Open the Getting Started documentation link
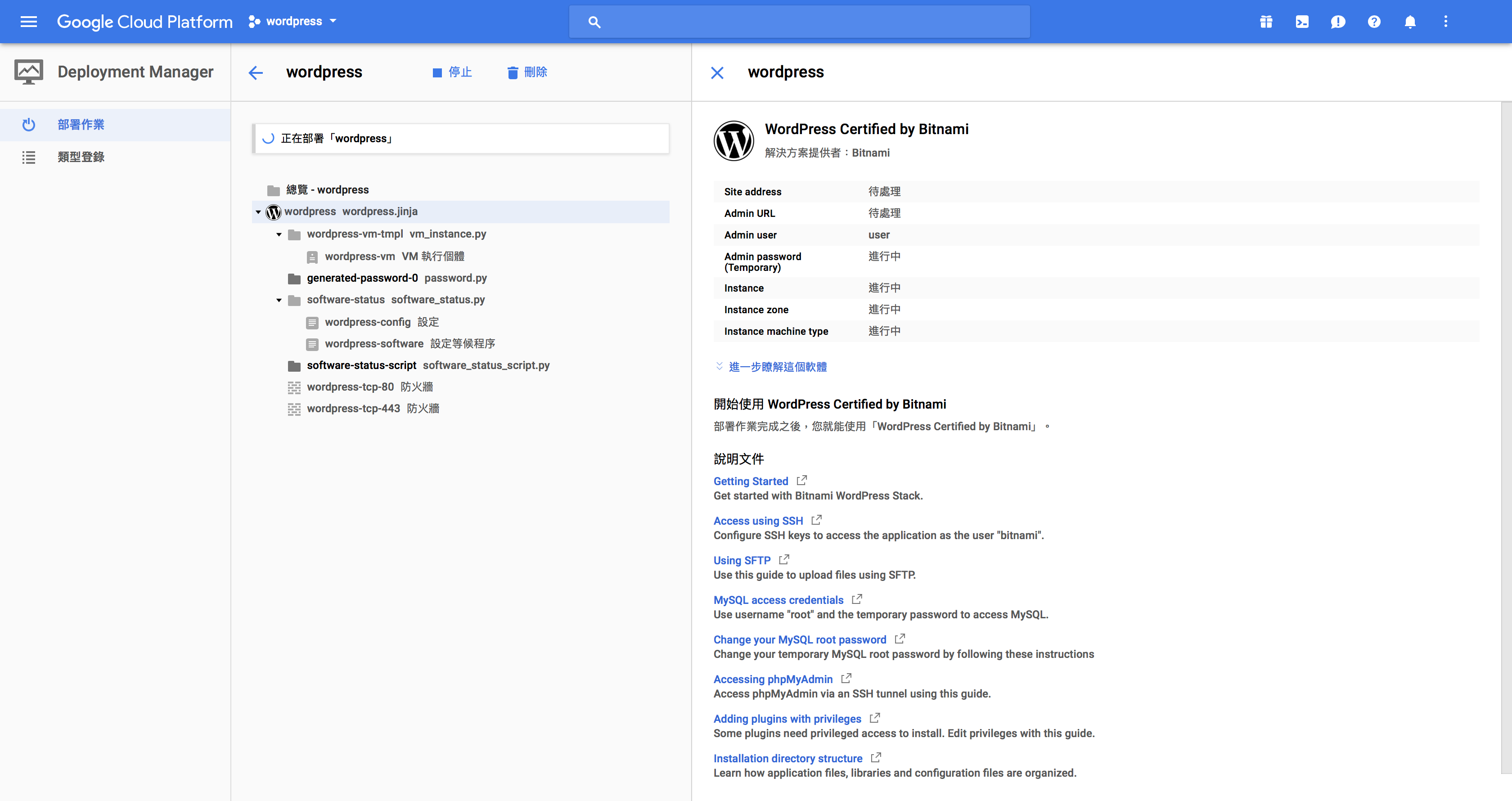This screenshot has width=1512, height=801. (750, 481)
